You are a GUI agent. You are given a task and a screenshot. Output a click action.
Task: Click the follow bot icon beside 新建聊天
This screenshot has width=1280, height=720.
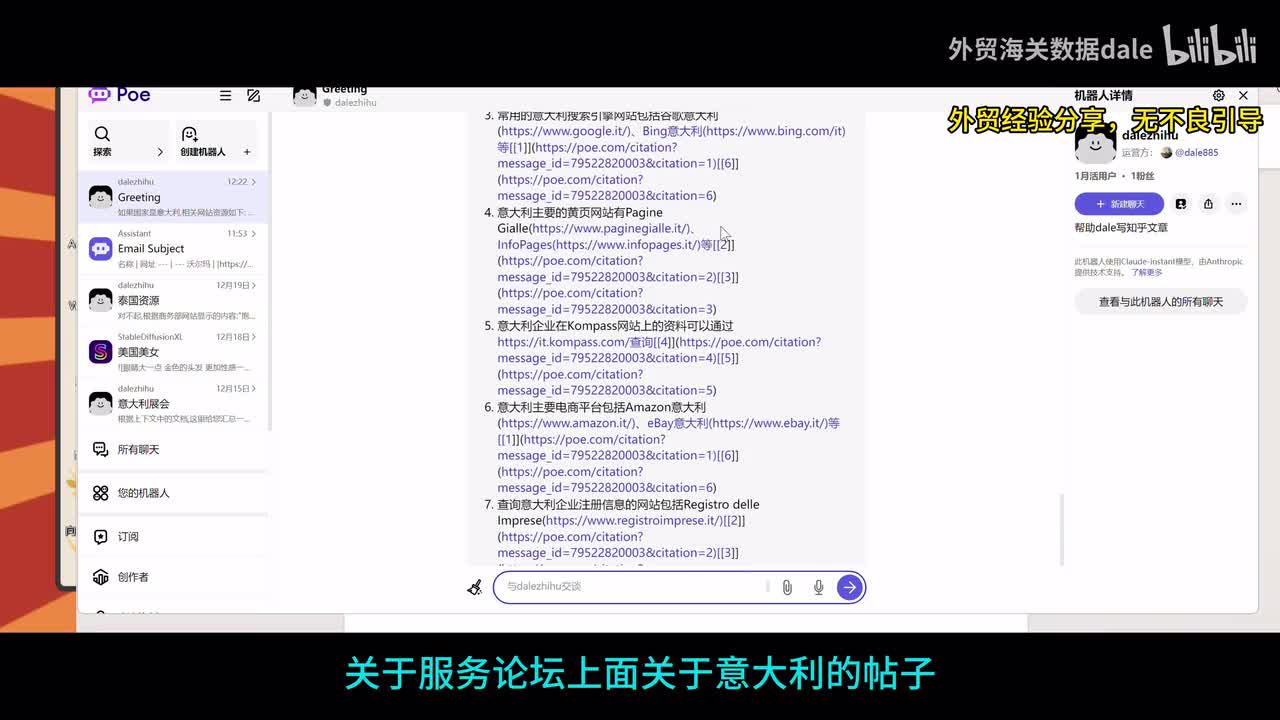(1181, 204)
